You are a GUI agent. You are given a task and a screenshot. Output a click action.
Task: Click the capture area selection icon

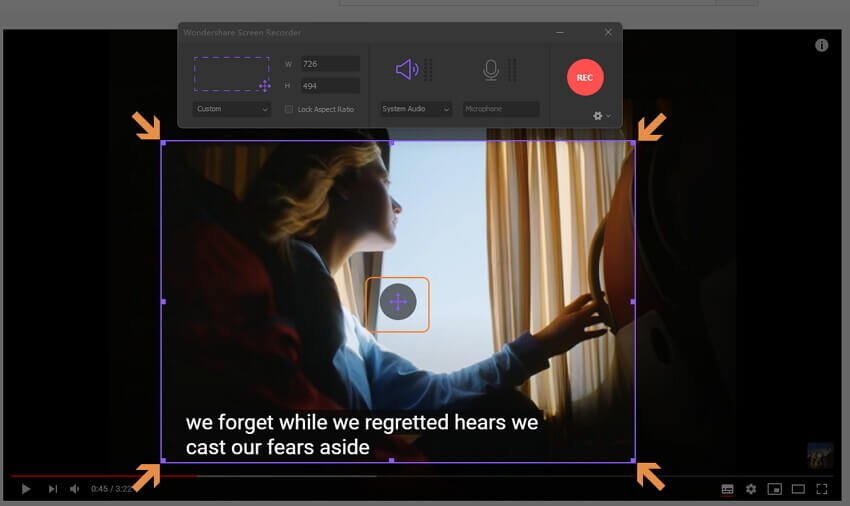click(x=232, y=74)
